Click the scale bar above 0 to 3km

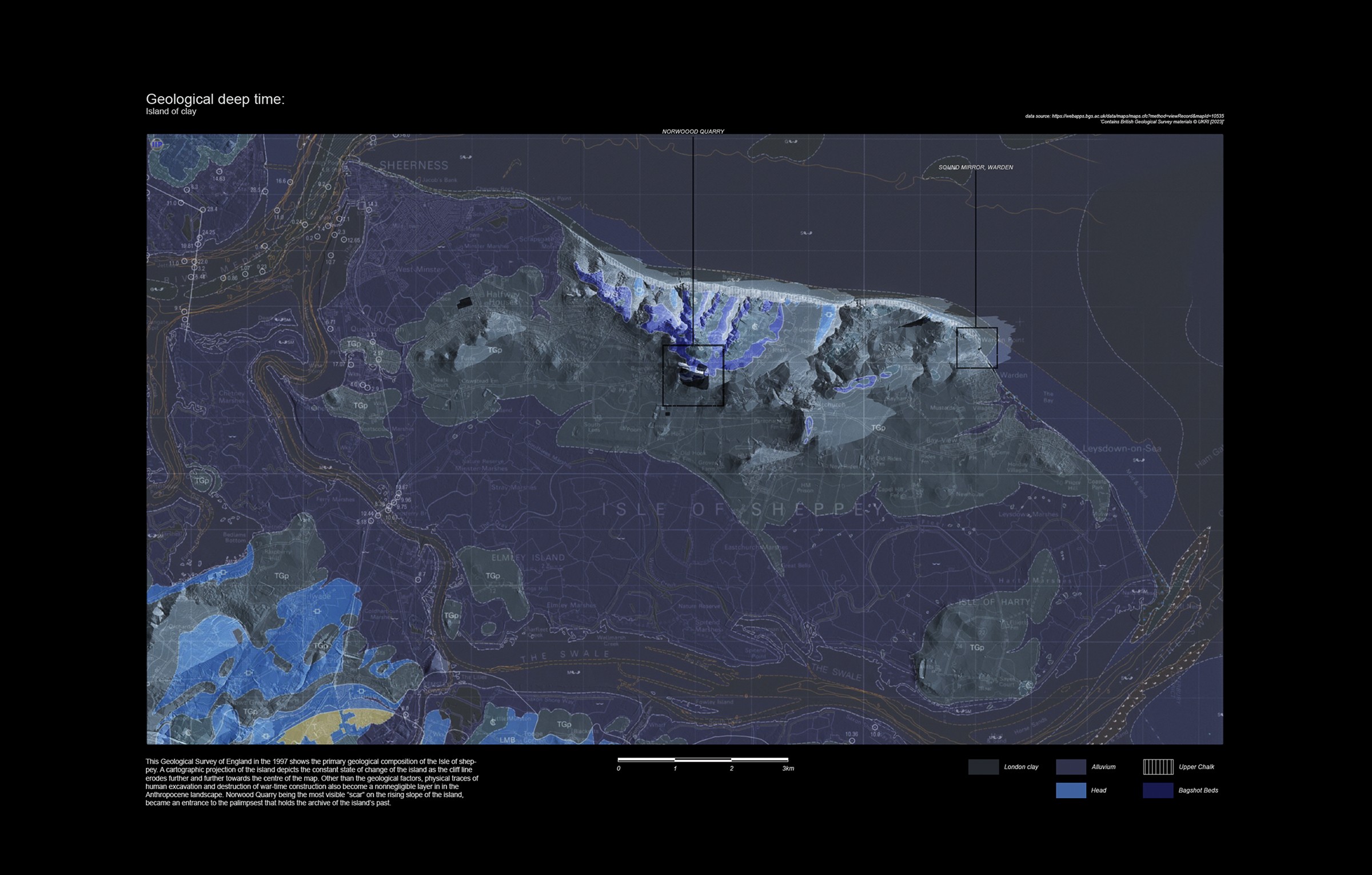pos(703,760)
